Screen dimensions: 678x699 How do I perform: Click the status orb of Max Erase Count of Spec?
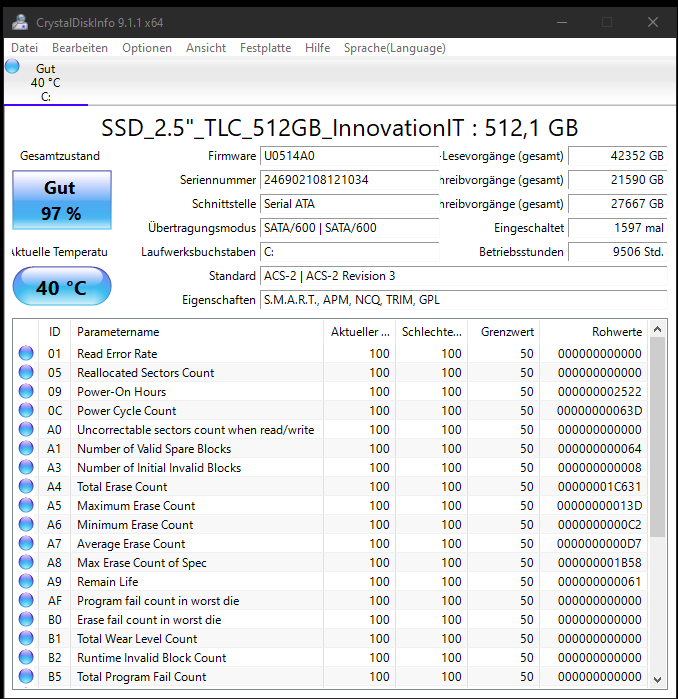26,562
